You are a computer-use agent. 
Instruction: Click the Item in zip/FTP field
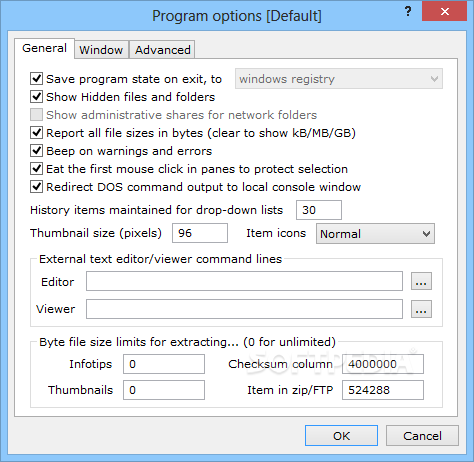(x=383, y=390)
